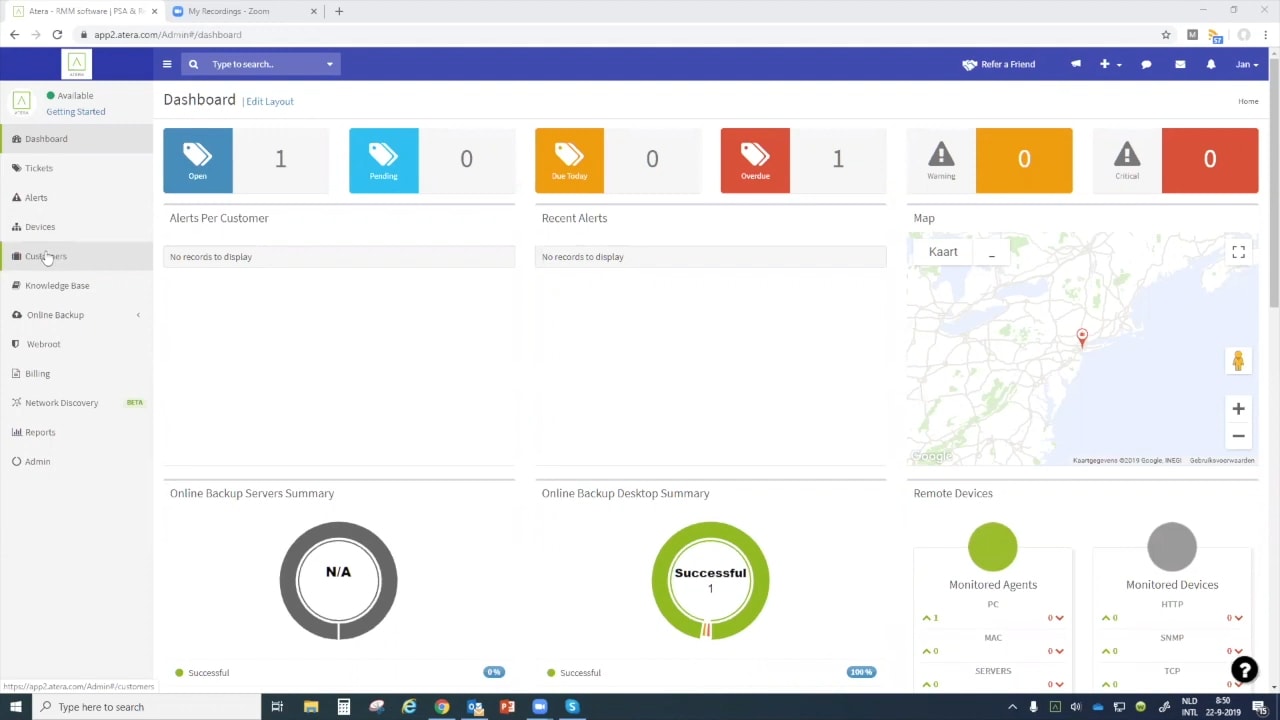Viewport: 1280px width, 720px height.
Task: Open the Devices section
Action: 40,227
